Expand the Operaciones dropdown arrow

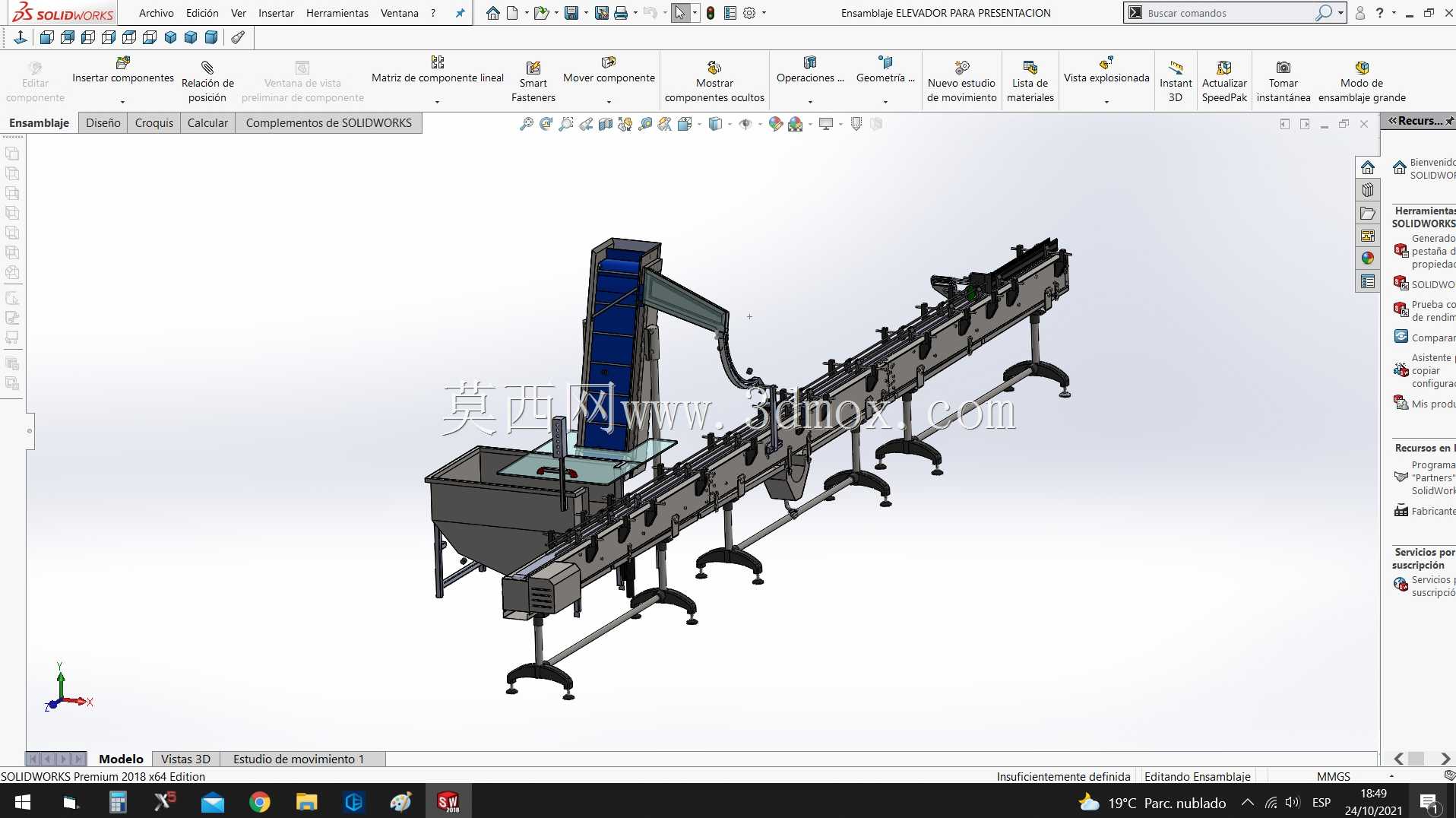[810, 102]
